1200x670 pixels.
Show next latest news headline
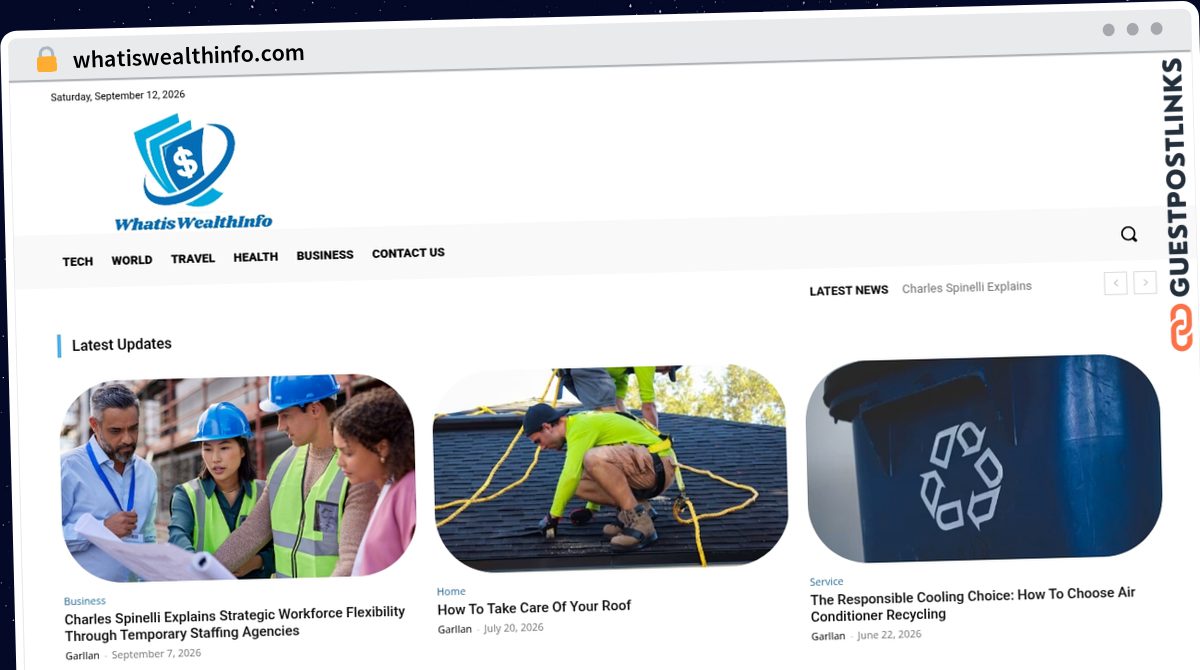[1146, 282]
